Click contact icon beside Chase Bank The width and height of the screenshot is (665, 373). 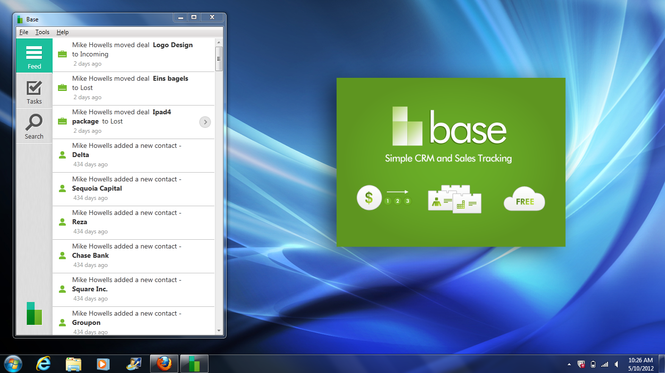coord(62,255)
